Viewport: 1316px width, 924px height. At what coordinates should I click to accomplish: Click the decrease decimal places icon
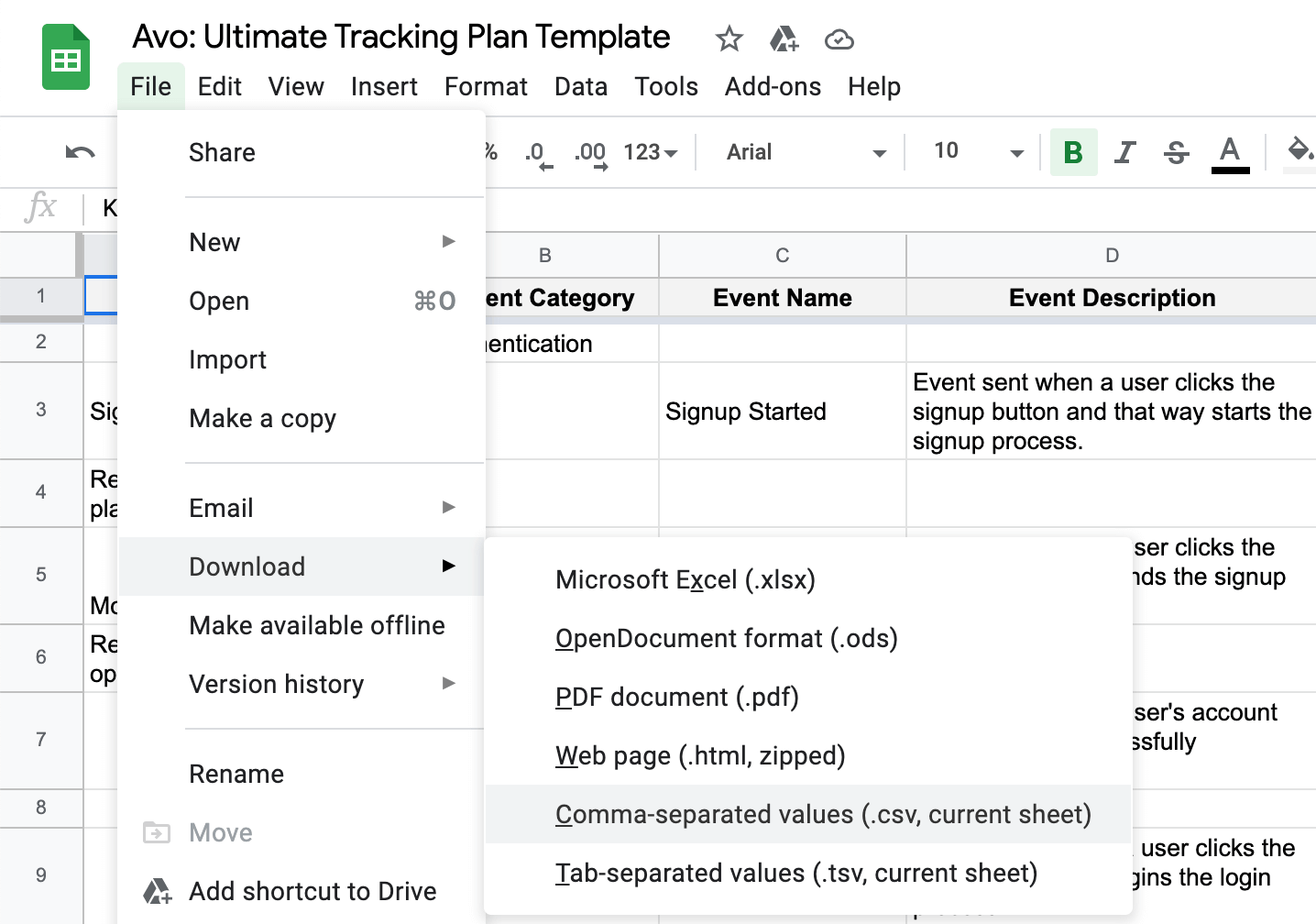click(x=536, y=152)
